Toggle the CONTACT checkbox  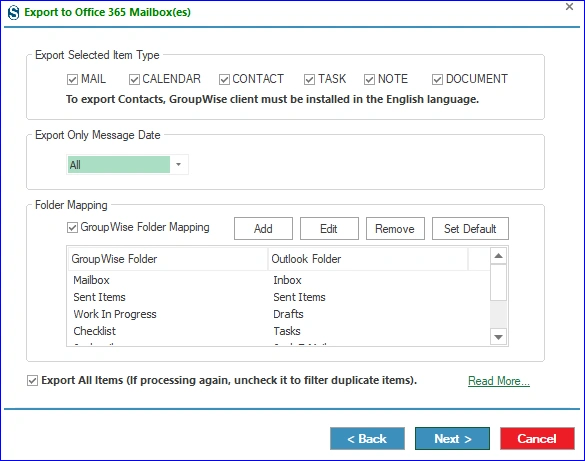[224, 79]
